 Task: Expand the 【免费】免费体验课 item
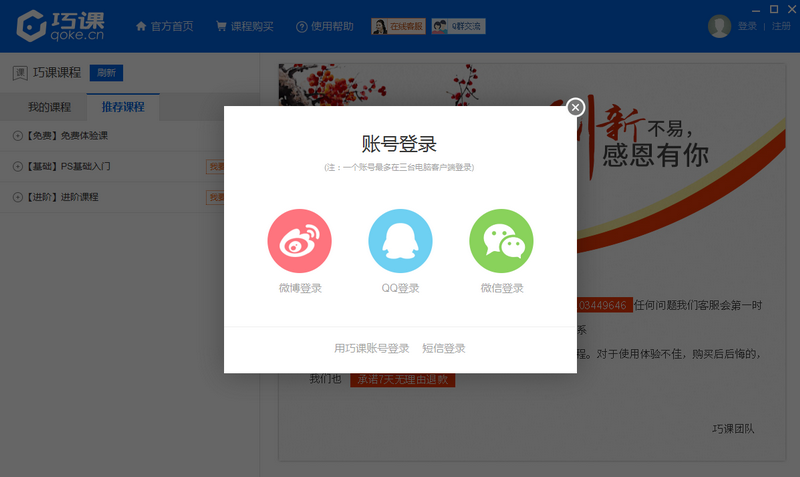point(18,136)
